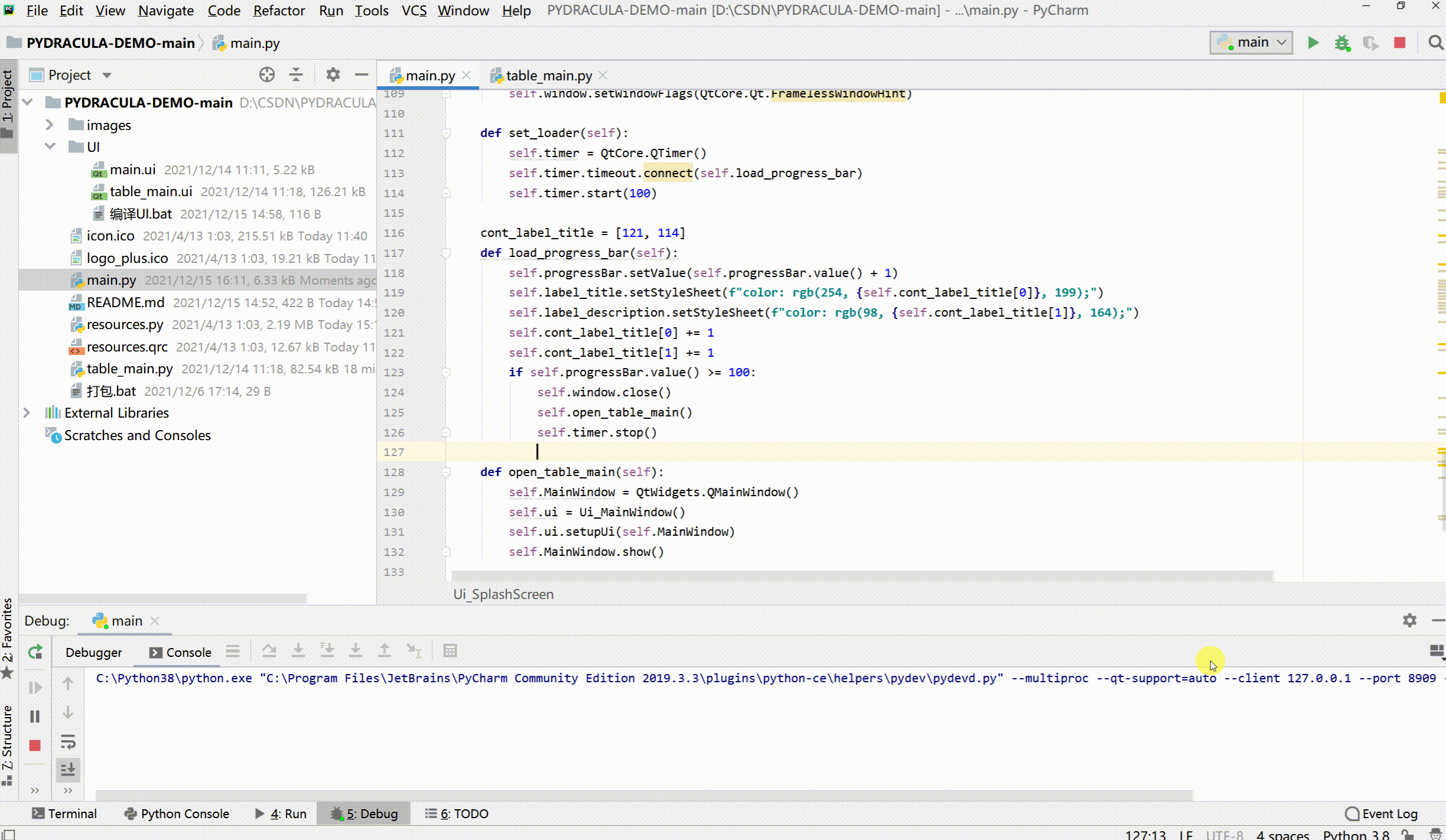Click the Step Into debug icon
The width and height of the screenshot is (1446, 840).
click(x=298, y=650)
